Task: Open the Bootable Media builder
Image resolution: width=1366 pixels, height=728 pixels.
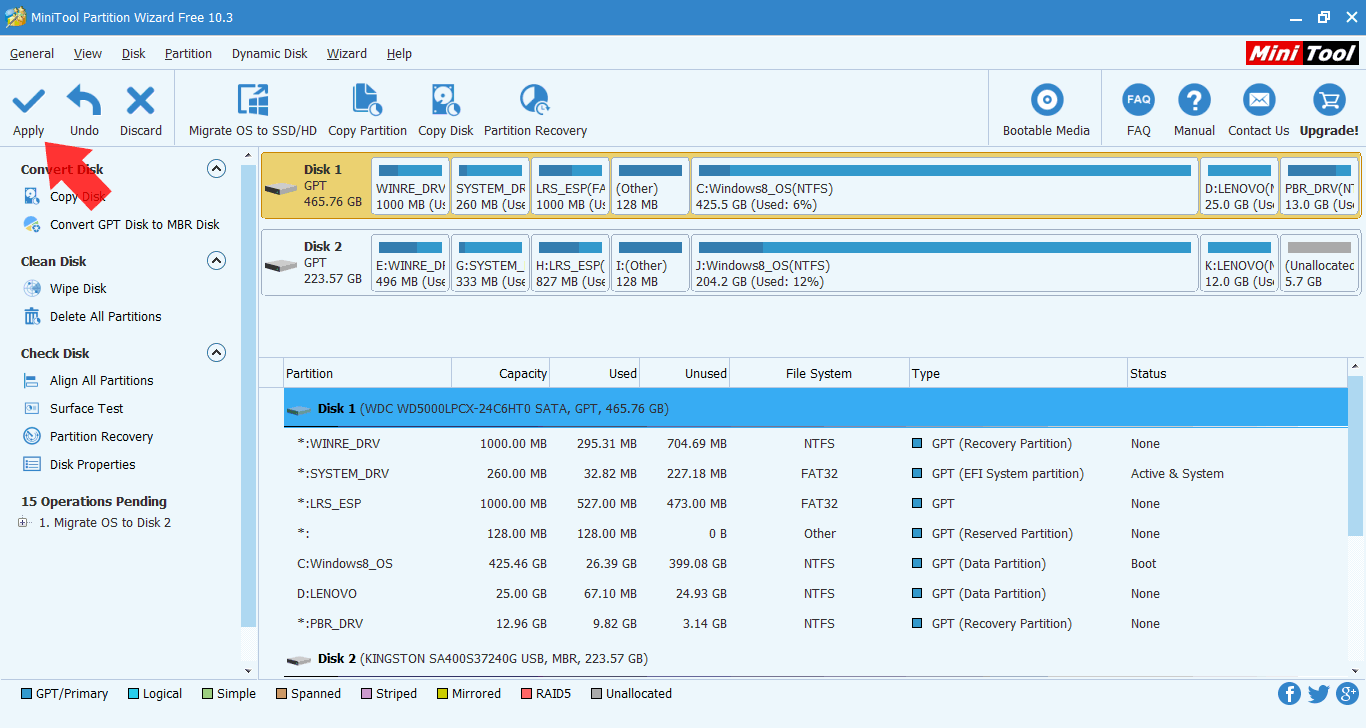Action: pos(1046,101)
